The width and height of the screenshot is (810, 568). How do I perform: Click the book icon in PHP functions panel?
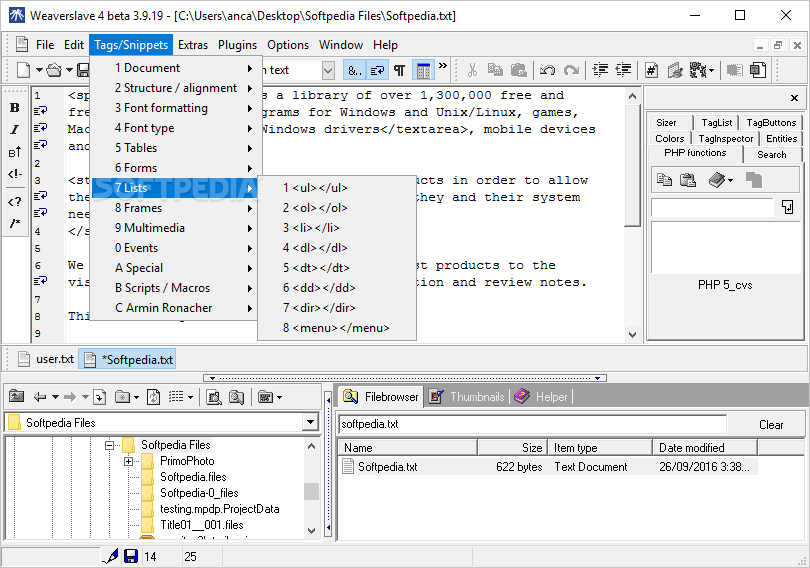point(716,180)
